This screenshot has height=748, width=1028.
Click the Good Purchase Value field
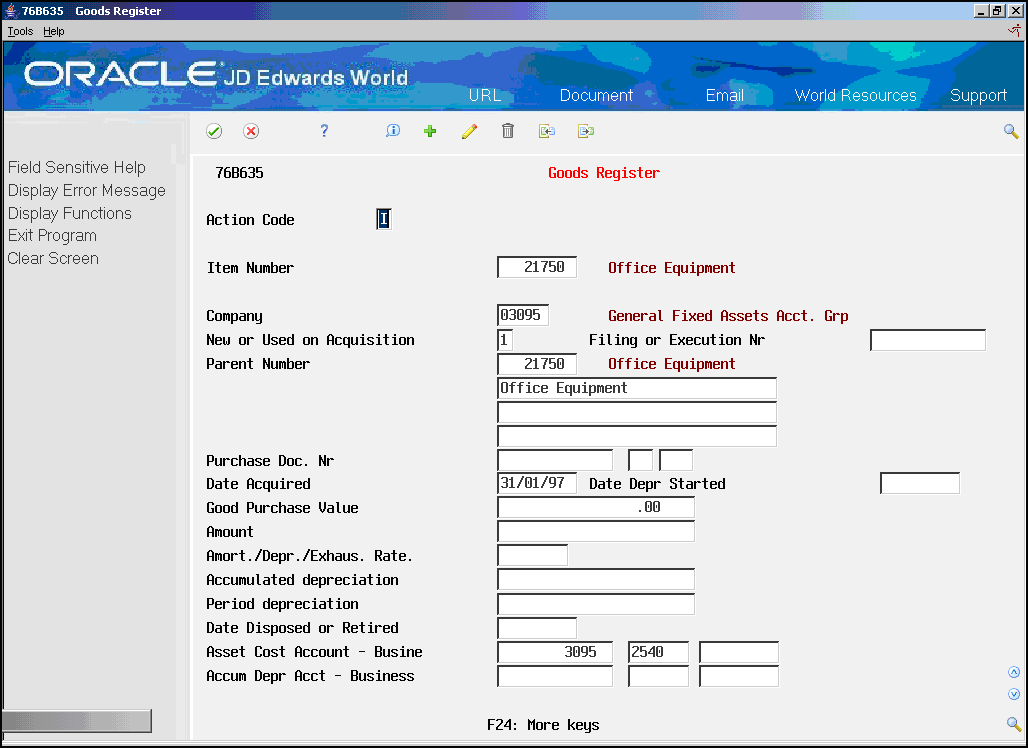(596, 507)
